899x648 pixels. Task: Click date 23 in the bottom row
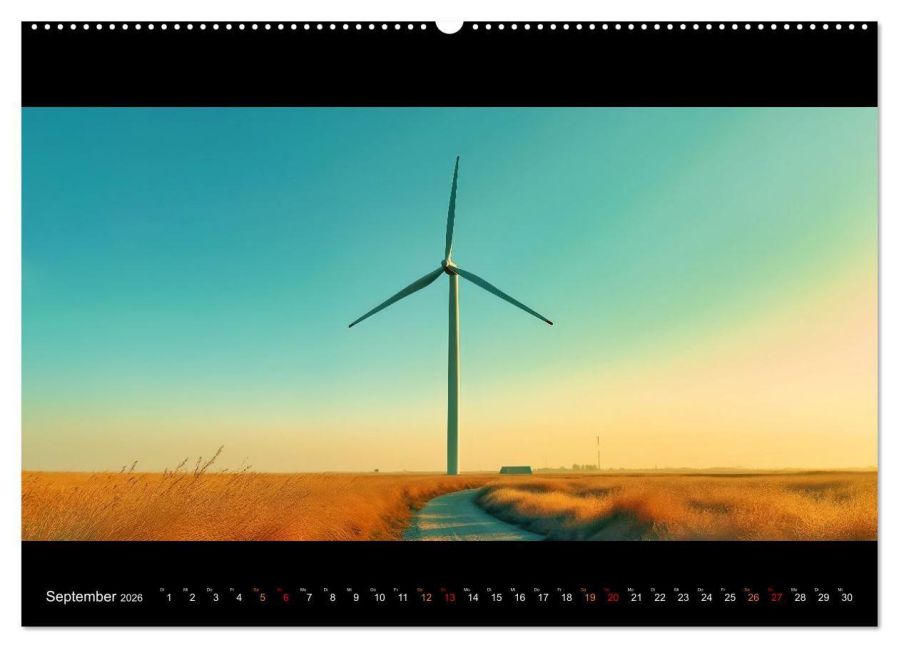pos(683,598)
